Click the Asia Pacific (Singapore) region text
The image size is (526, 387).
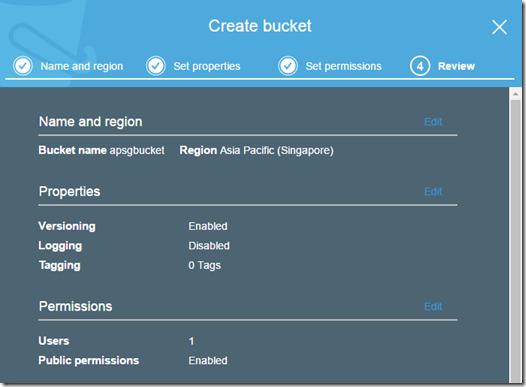[276, 150]
